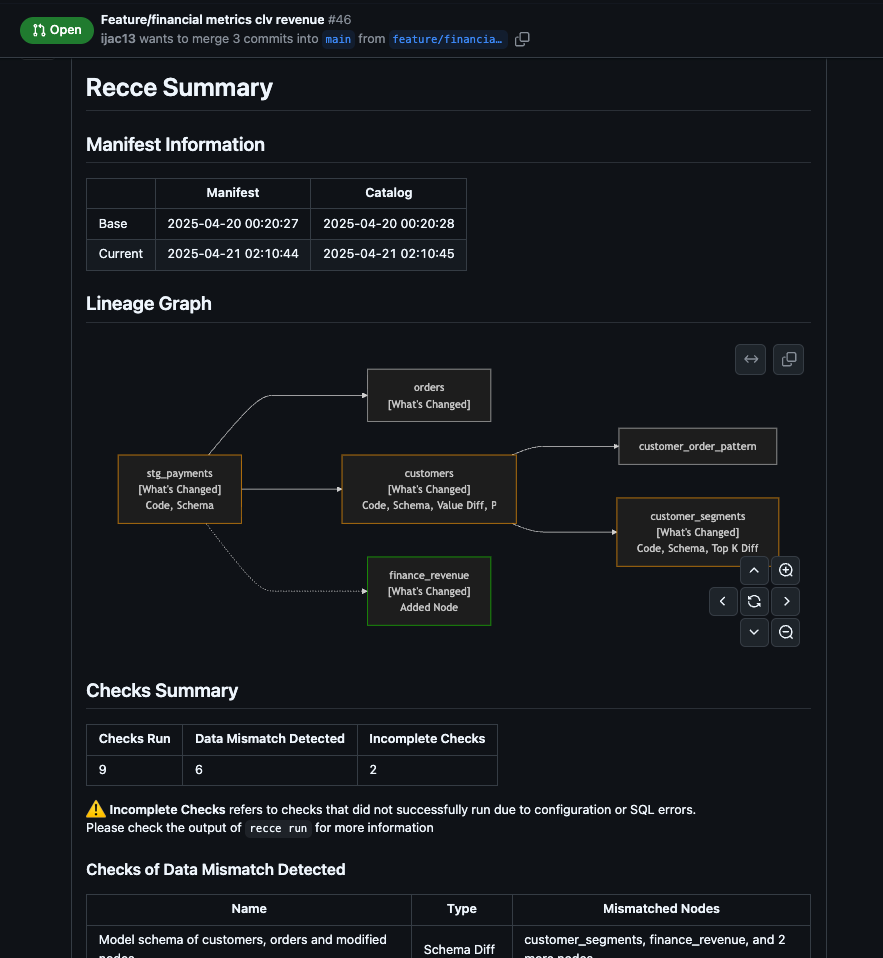Viewport: 883px width, 958px height.
Task: Open author ijac13's profile
Action: pyautogui.click(x=118, y=39)
